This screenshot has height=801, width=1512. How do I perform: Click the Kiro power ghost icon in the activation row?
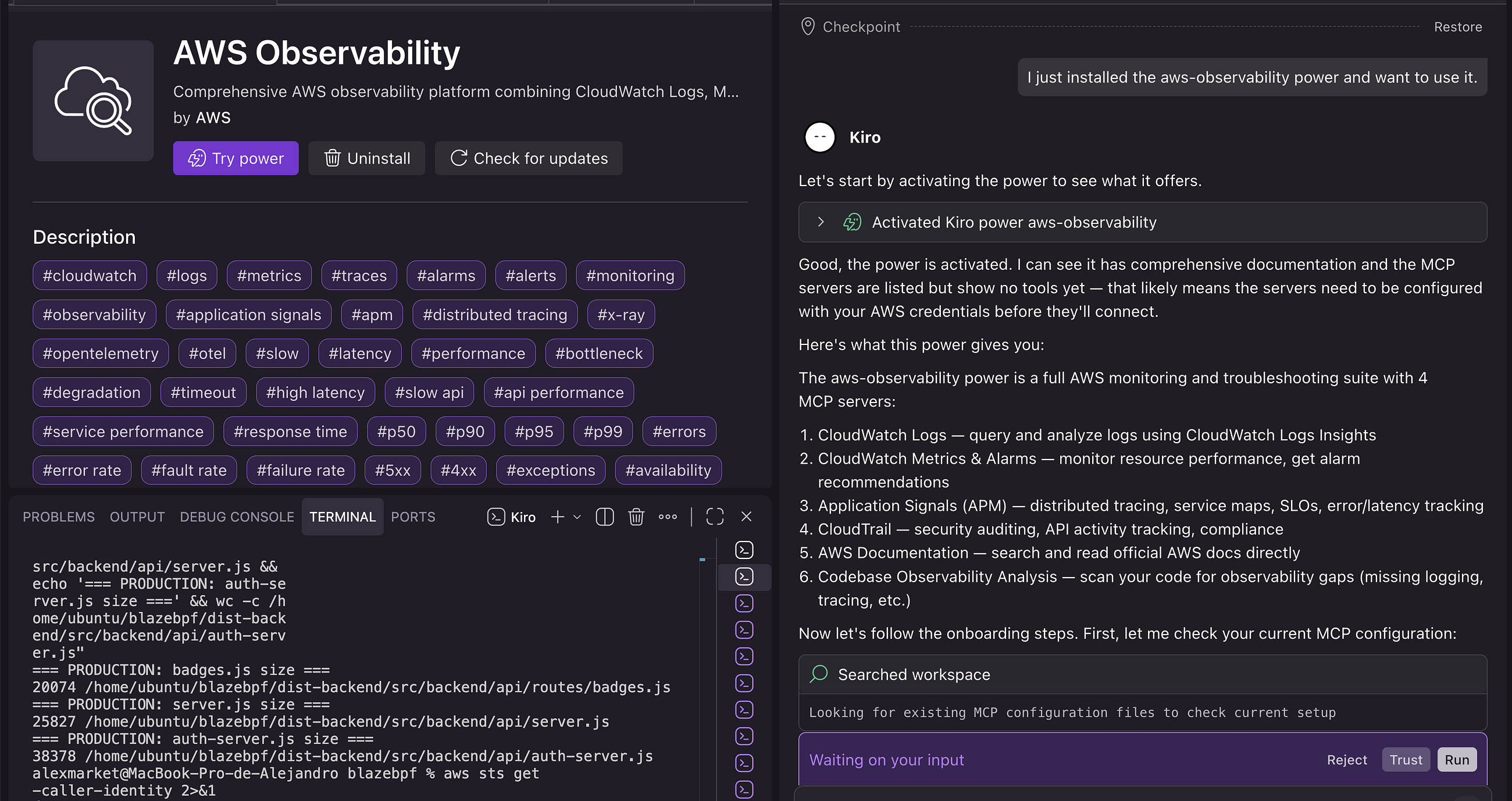click(x=852, y=222)
